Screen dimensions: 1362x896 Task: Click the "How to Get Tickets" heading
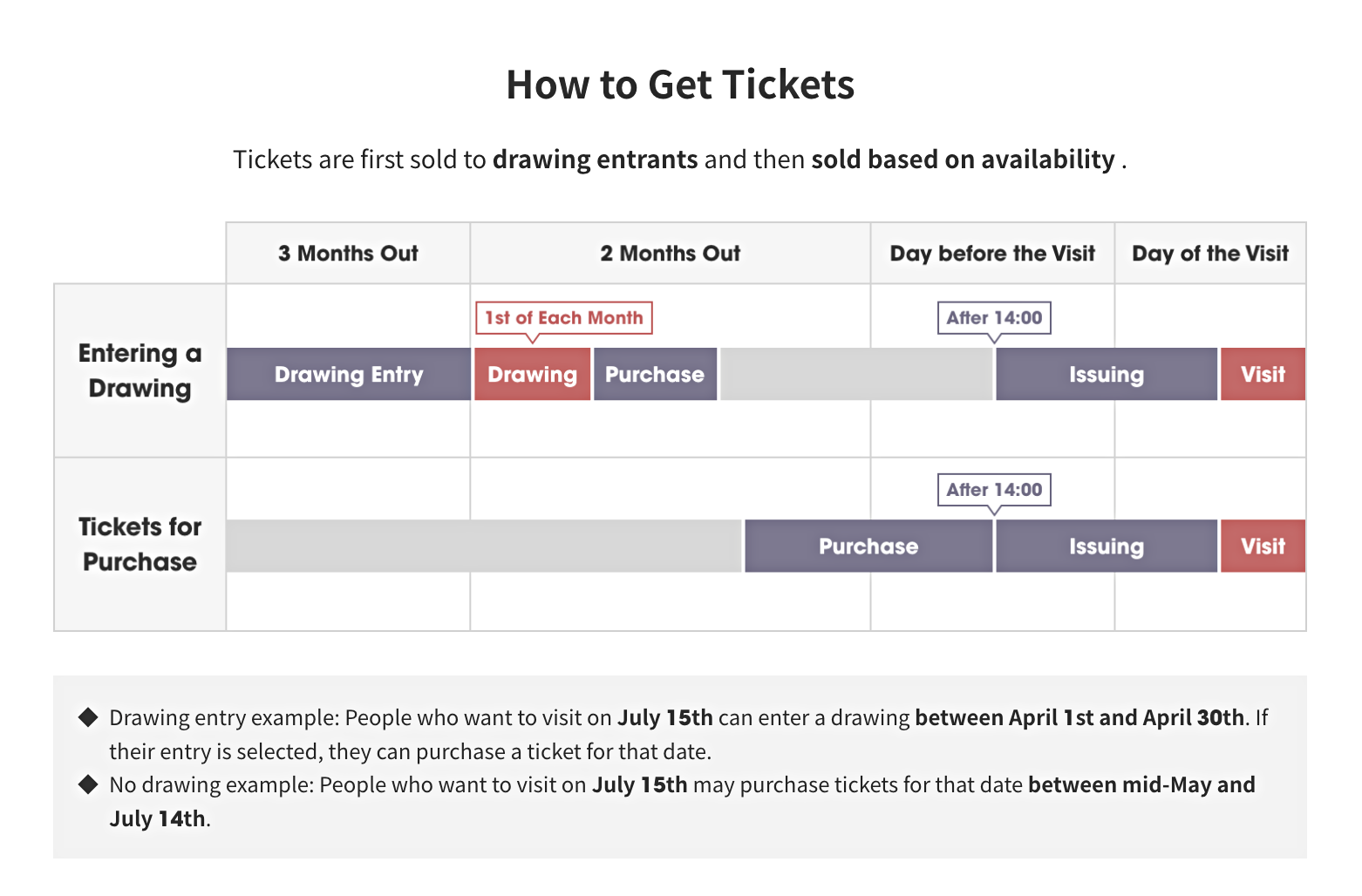click(x=680, y=85)
